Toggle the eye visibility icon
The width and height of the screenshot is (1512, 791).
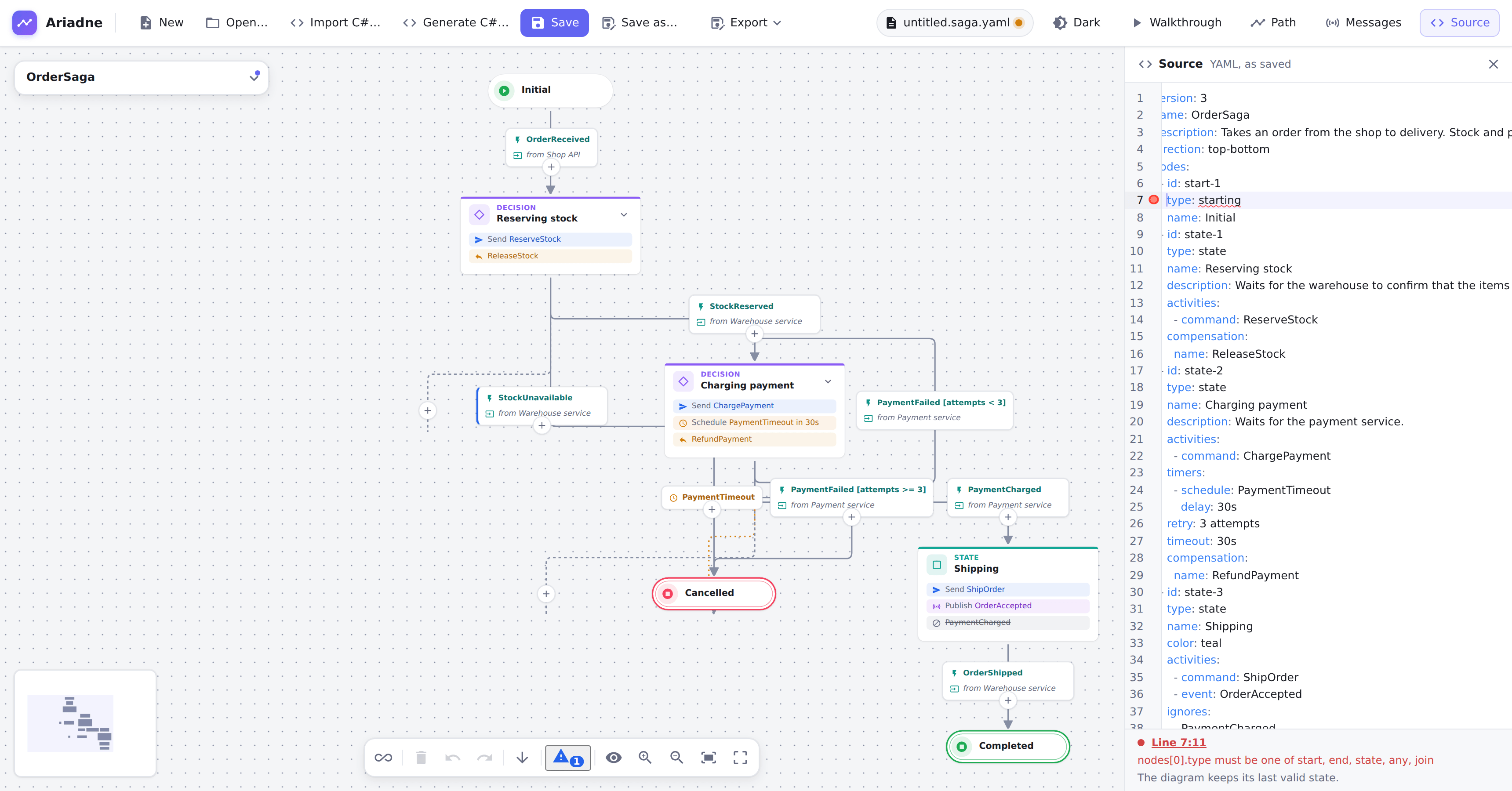[x=613, y=758]
